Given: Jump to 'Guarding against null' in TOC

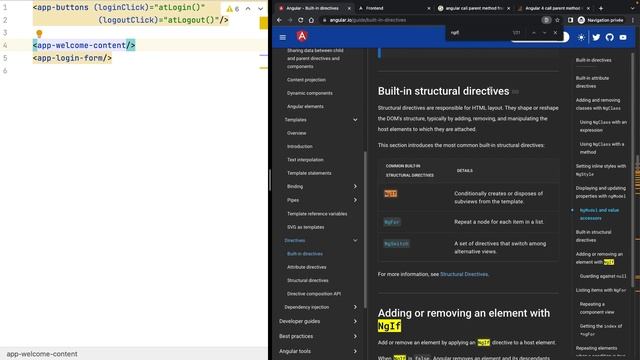Looking at the screenshot, I should [x=603, y=276].
